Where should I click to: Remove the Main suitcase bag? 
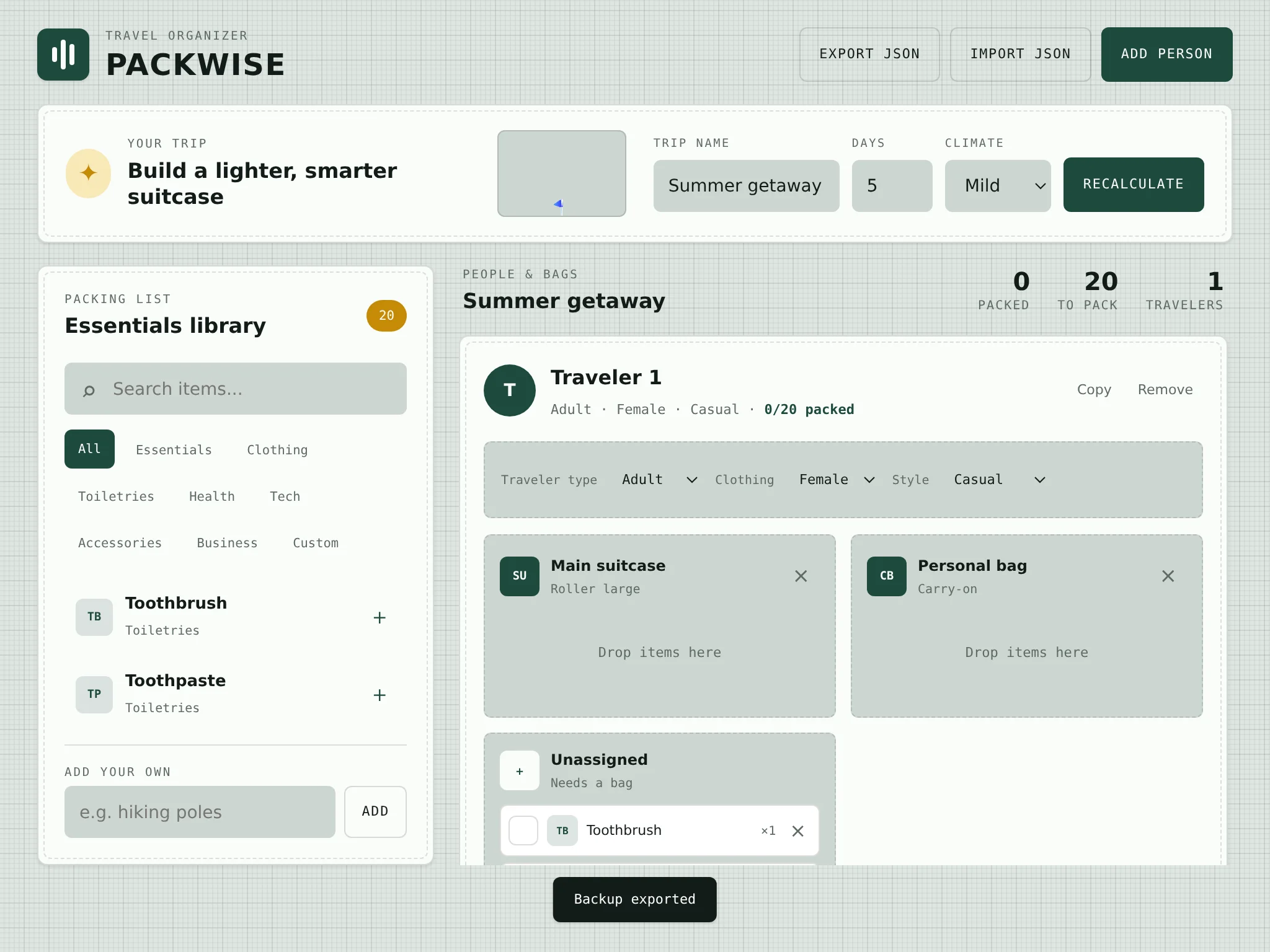click(x=801, y=576)
